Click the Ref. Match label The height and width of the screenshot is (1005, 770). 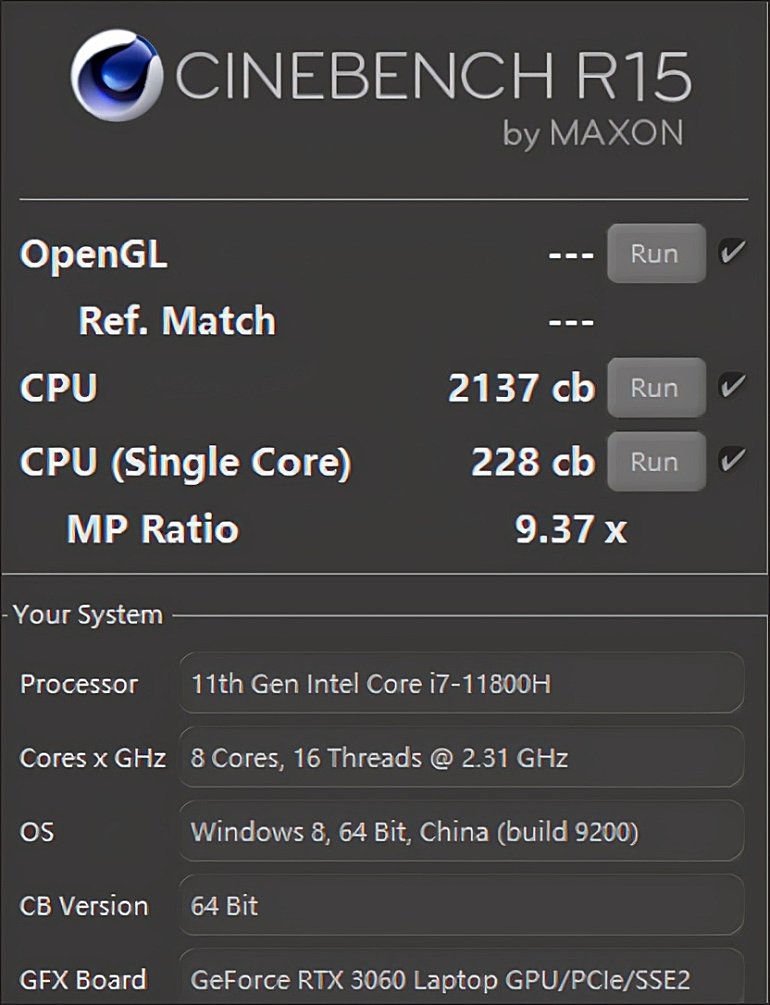click(x=177, y=320)
